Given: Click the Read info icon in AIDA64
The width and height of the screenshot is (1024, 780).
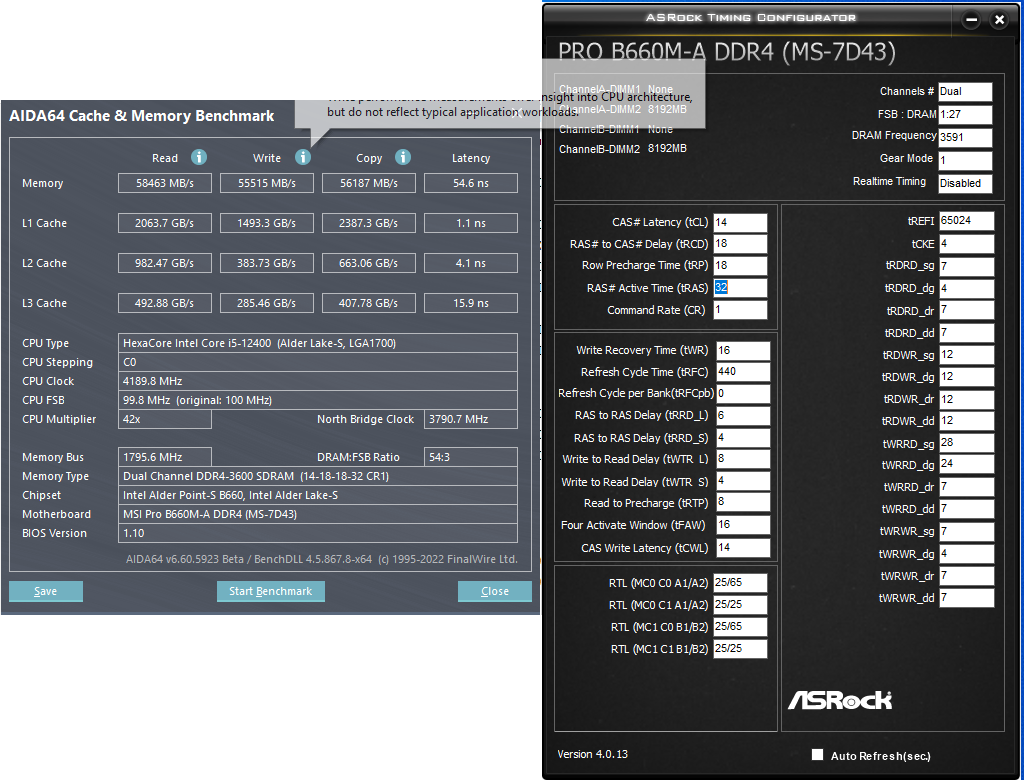Looking at the screenshot, I should click(x=199, y=157).
